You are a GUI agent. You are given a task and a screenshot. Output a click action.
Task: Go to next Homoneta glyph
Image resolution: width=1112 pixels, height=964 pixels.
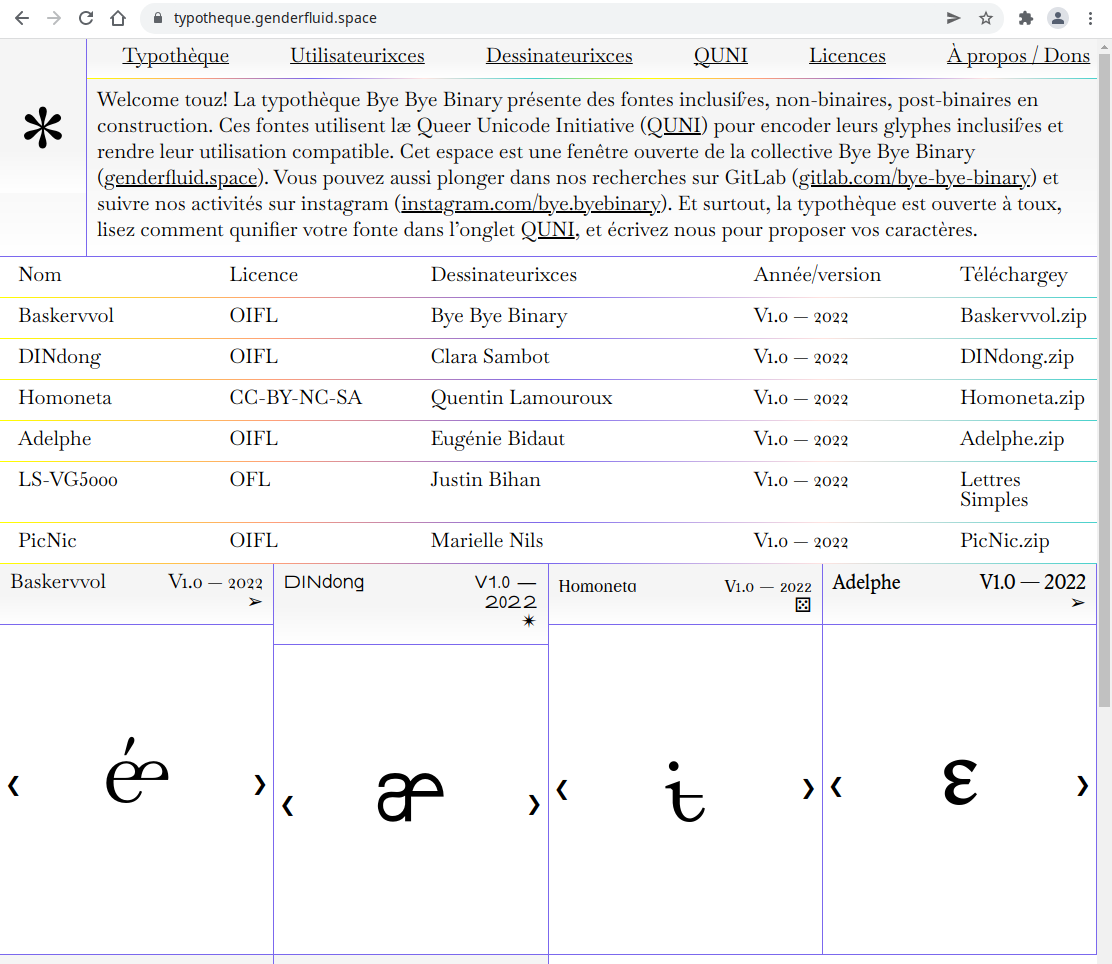coord(808,789)
